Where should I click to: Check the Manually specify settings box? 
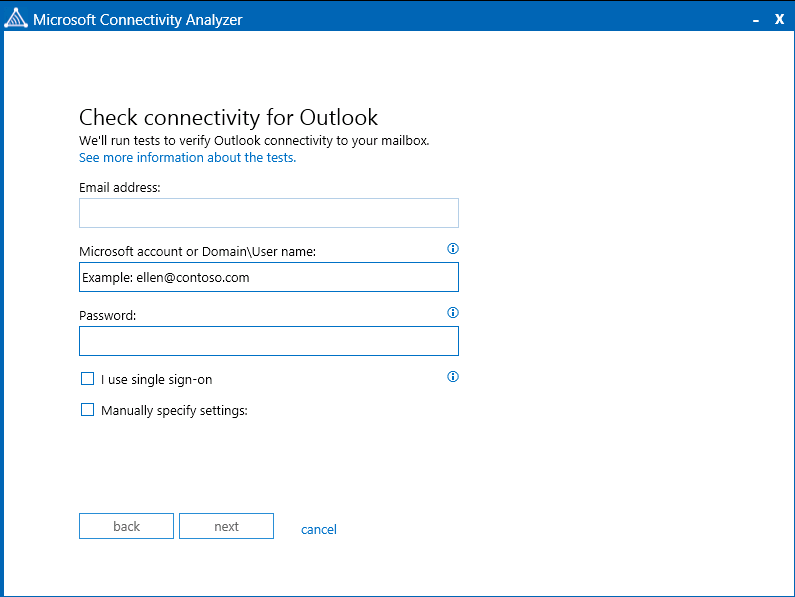87,410
